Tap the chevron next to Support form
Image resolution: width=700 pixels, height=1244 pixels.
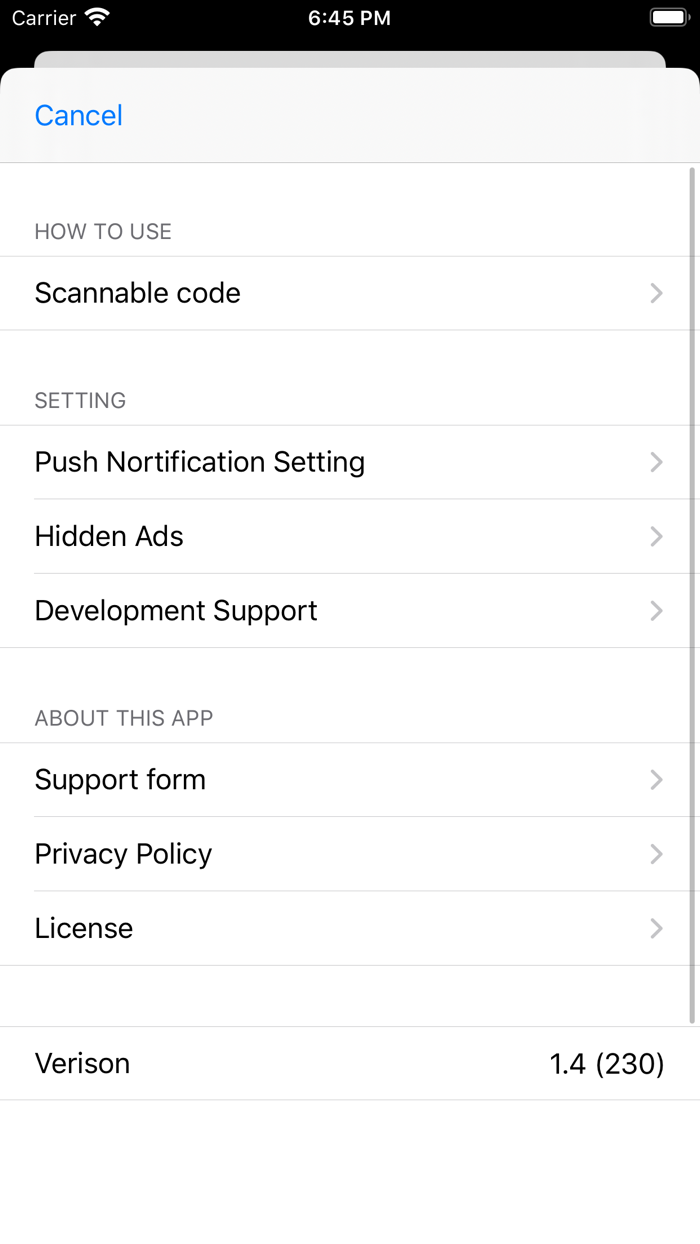coord(656,780)
